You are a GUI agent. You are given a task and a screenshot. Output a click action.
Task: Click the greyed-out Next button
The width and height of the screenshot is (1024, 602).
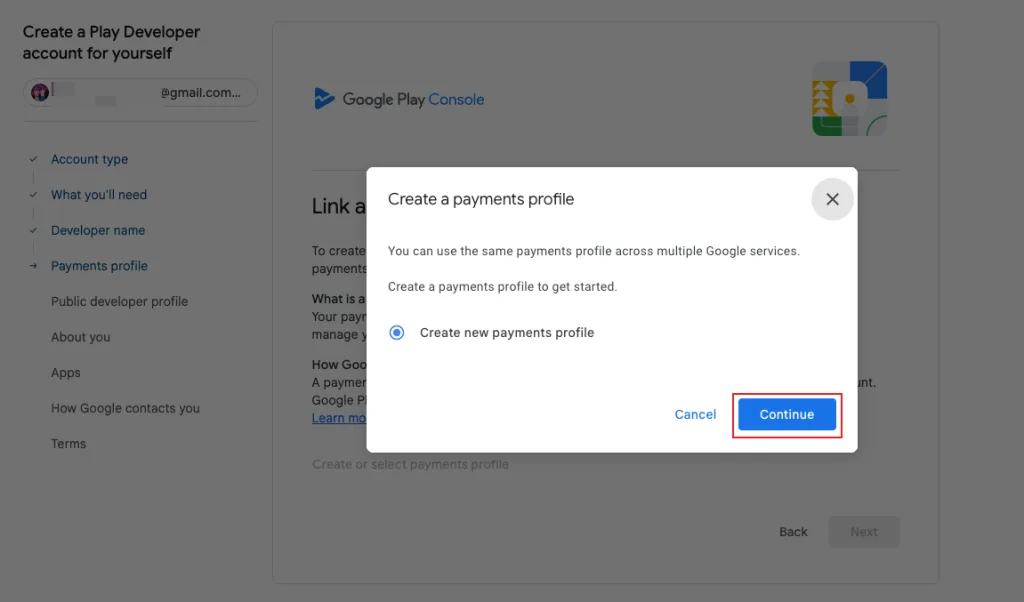pos(864,532)
